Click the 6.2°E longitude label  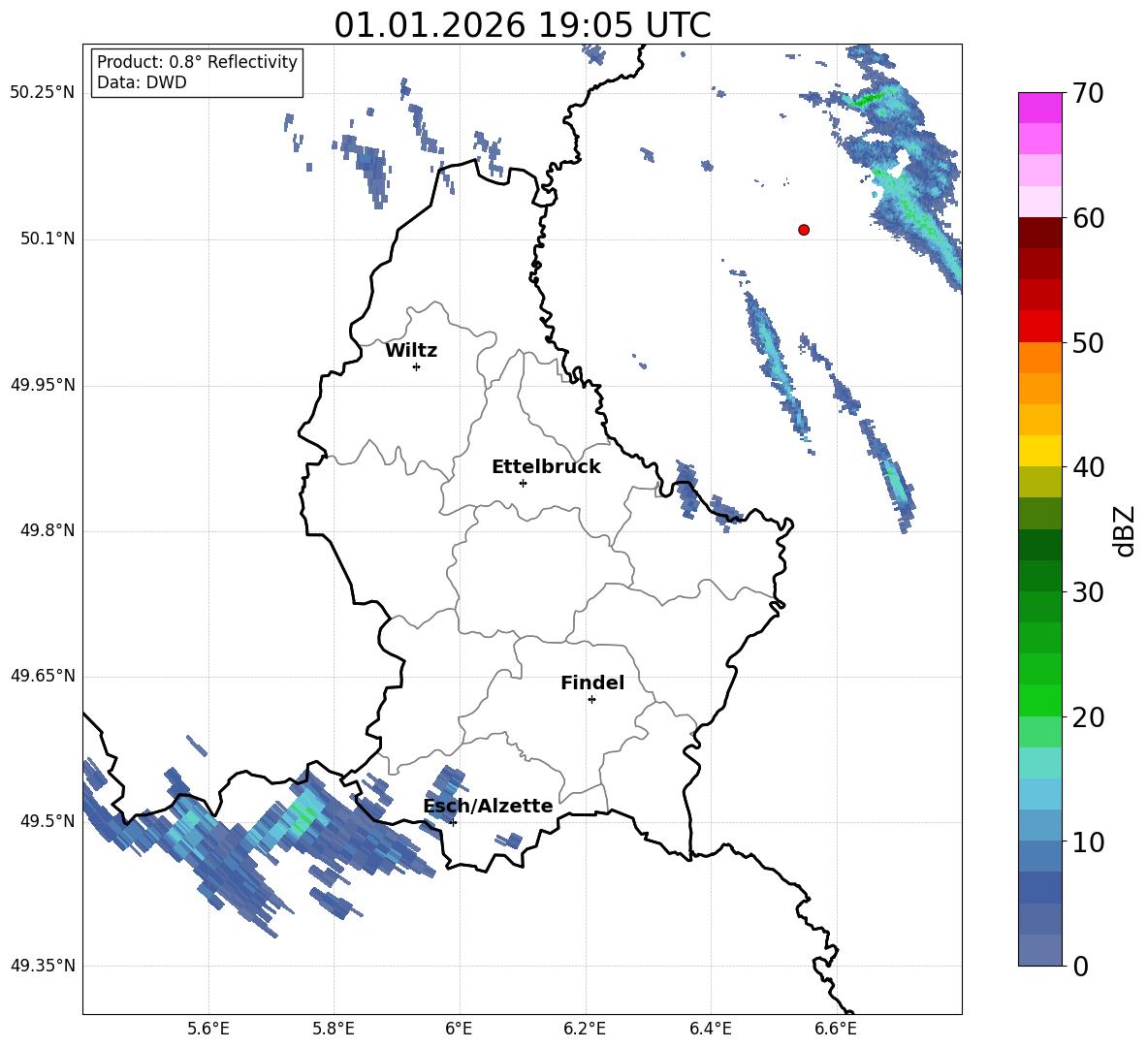pos(585,1030)
